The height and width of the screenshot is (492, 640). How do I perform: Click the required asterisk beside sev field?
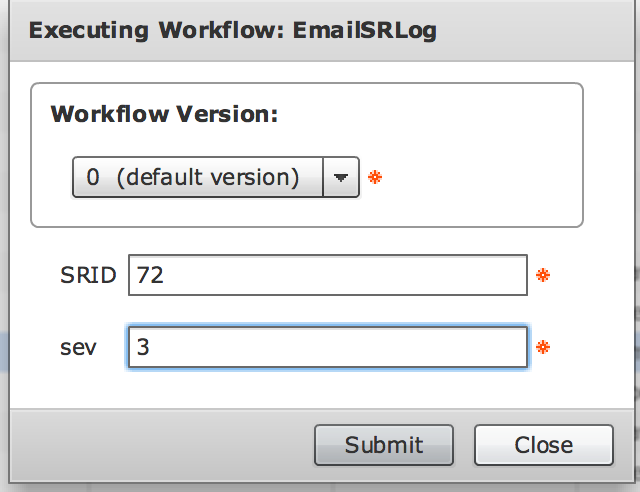tap(543, 347)
